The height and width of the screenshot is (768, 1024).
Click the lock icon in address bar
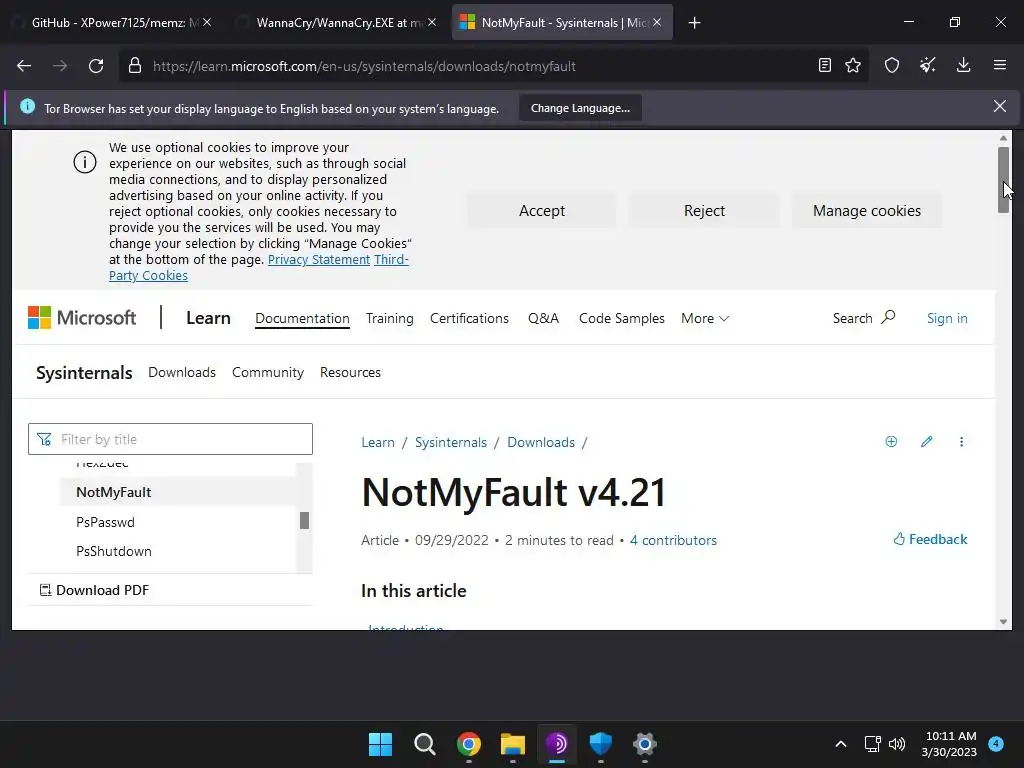click(135, 66)
